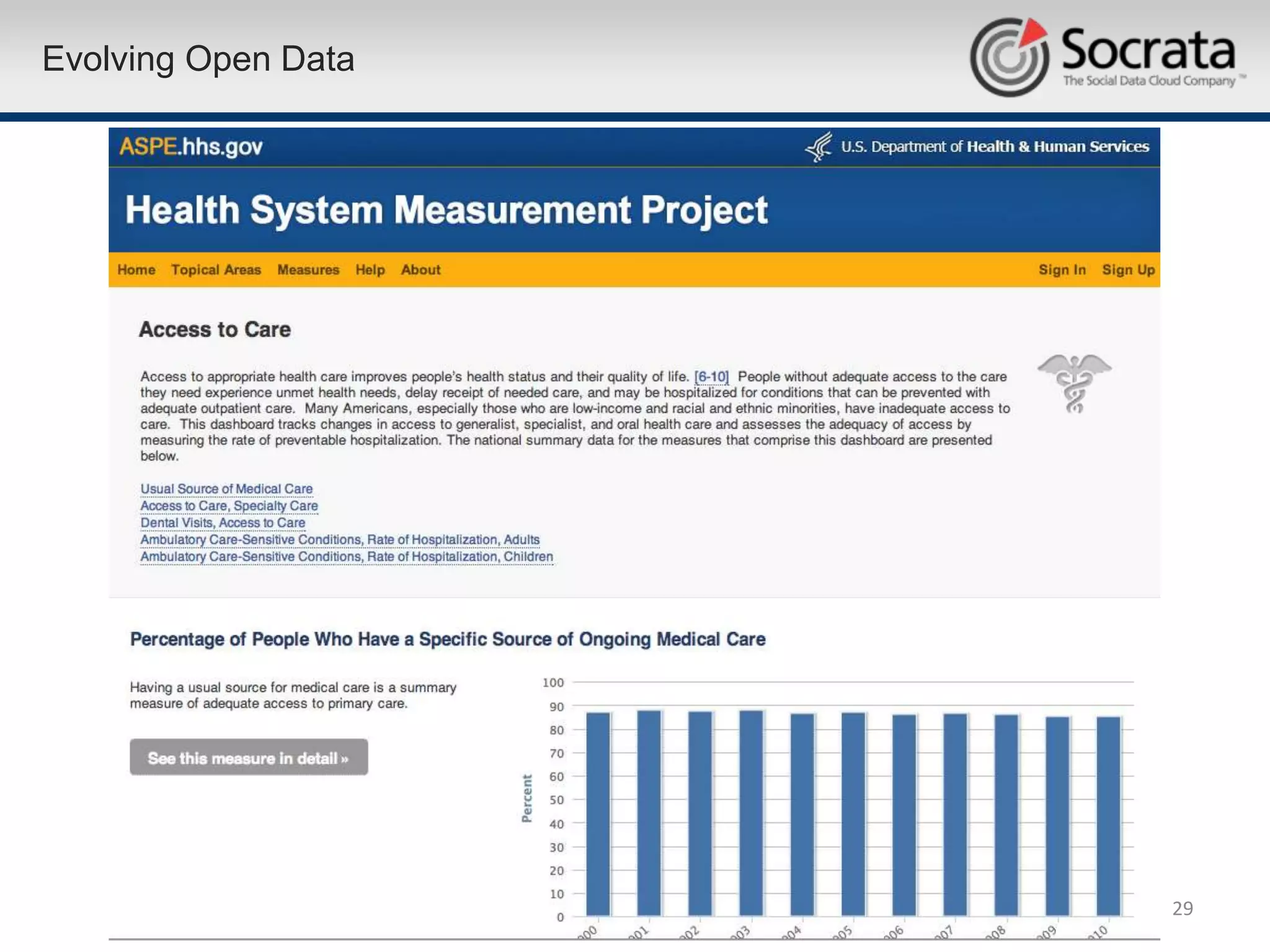
Task: Open Ambulatory Care-Sensitive Conditions Children link
Action: coord(346,557)
